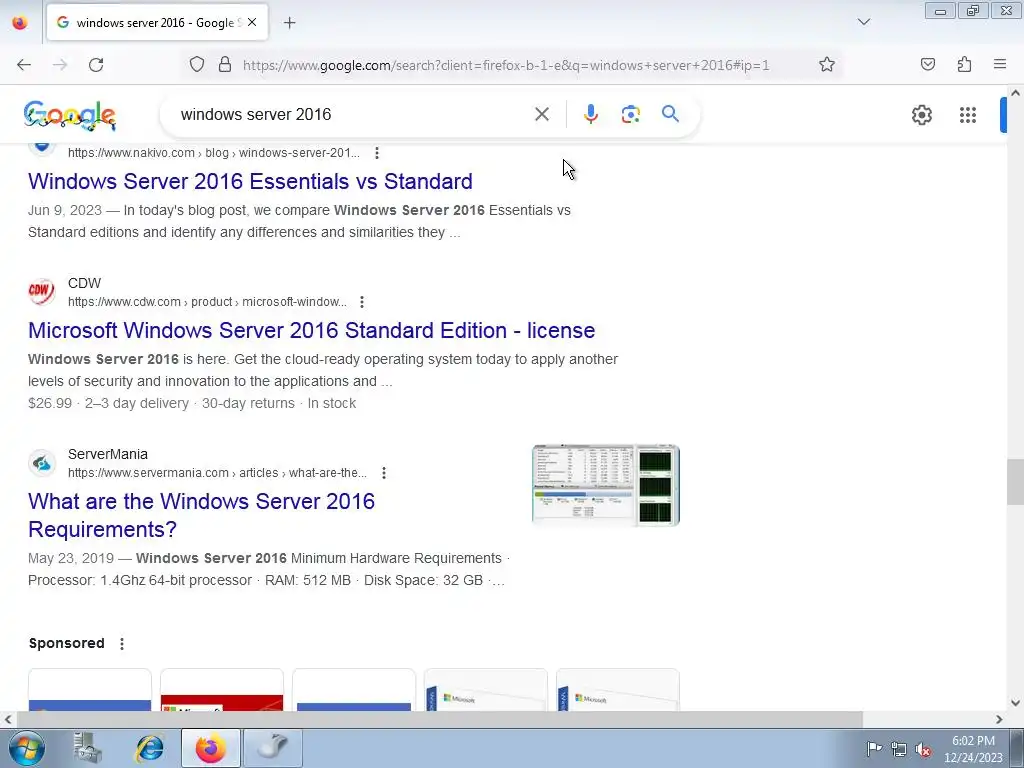
Task: Click the horizontal scrollbar thumb
Action: [x=439, y=720]
